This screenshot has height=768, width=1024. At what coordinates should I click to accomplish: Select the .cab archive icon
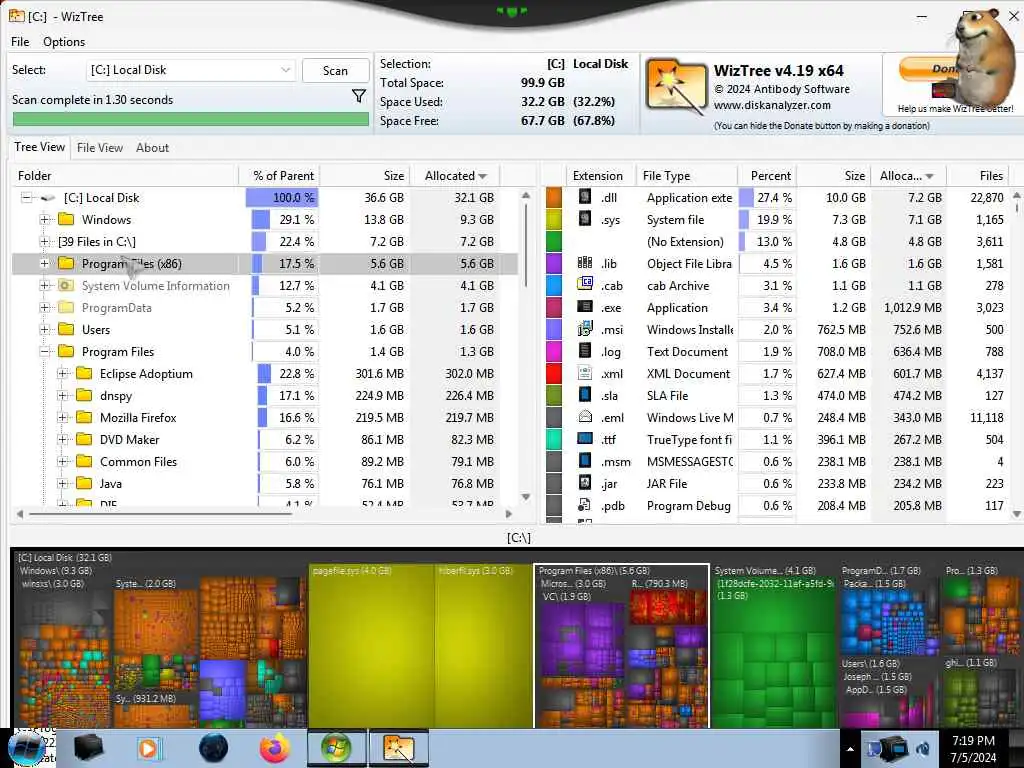click(x=585, y=285)
